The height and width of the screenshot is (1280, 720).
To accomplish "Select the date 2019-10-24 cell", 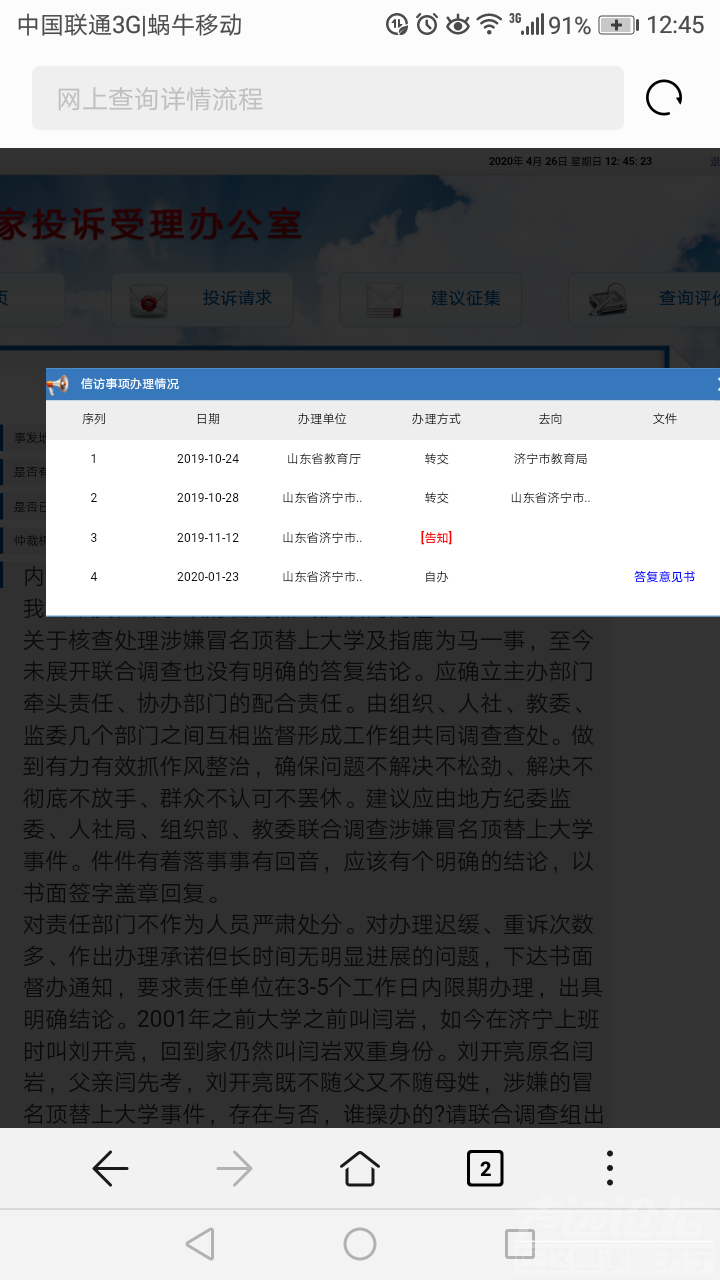I will click(x=208, y=459).
